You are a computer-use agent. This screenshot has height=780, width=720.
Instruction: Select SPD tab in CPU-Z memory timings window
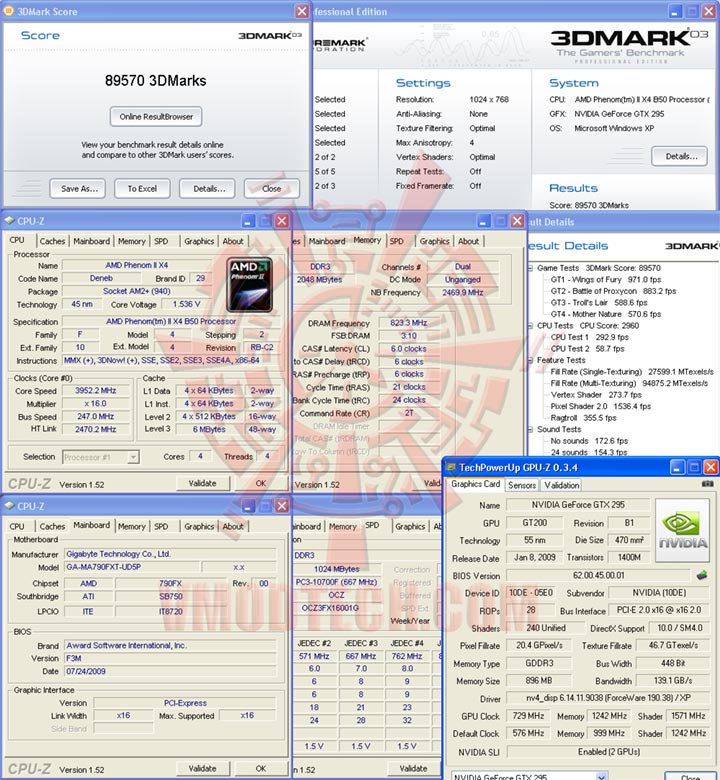(397, 241)
